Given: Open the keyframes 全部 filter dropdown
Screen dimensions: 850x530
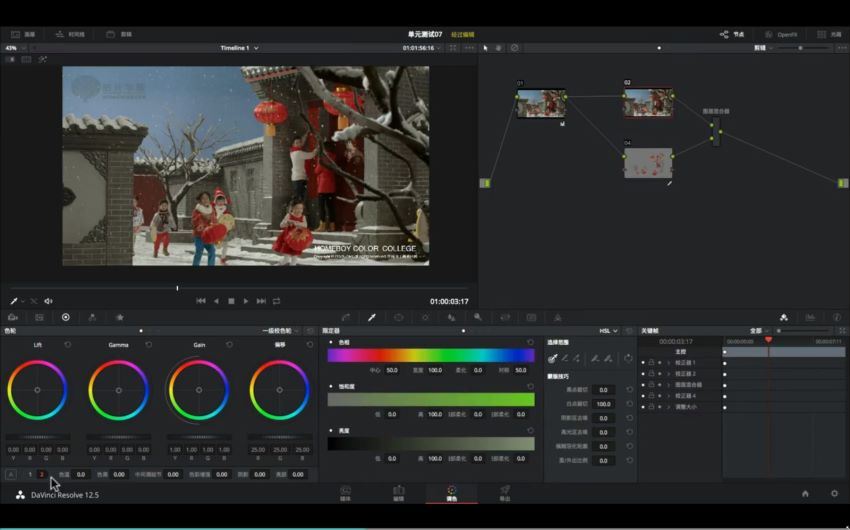Looking at the screenshot, I should (759, 331).
